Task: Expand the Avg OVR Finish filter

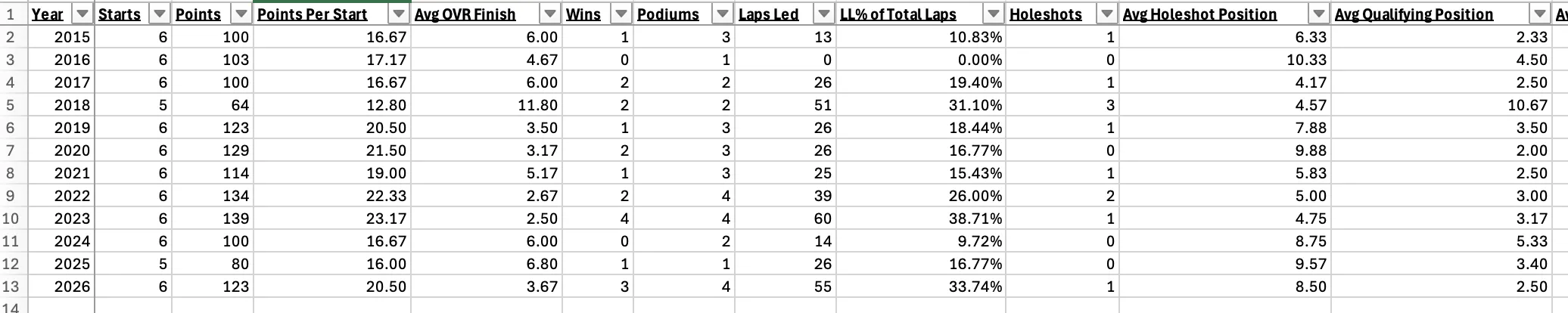Action: click(x=550, y=14)
